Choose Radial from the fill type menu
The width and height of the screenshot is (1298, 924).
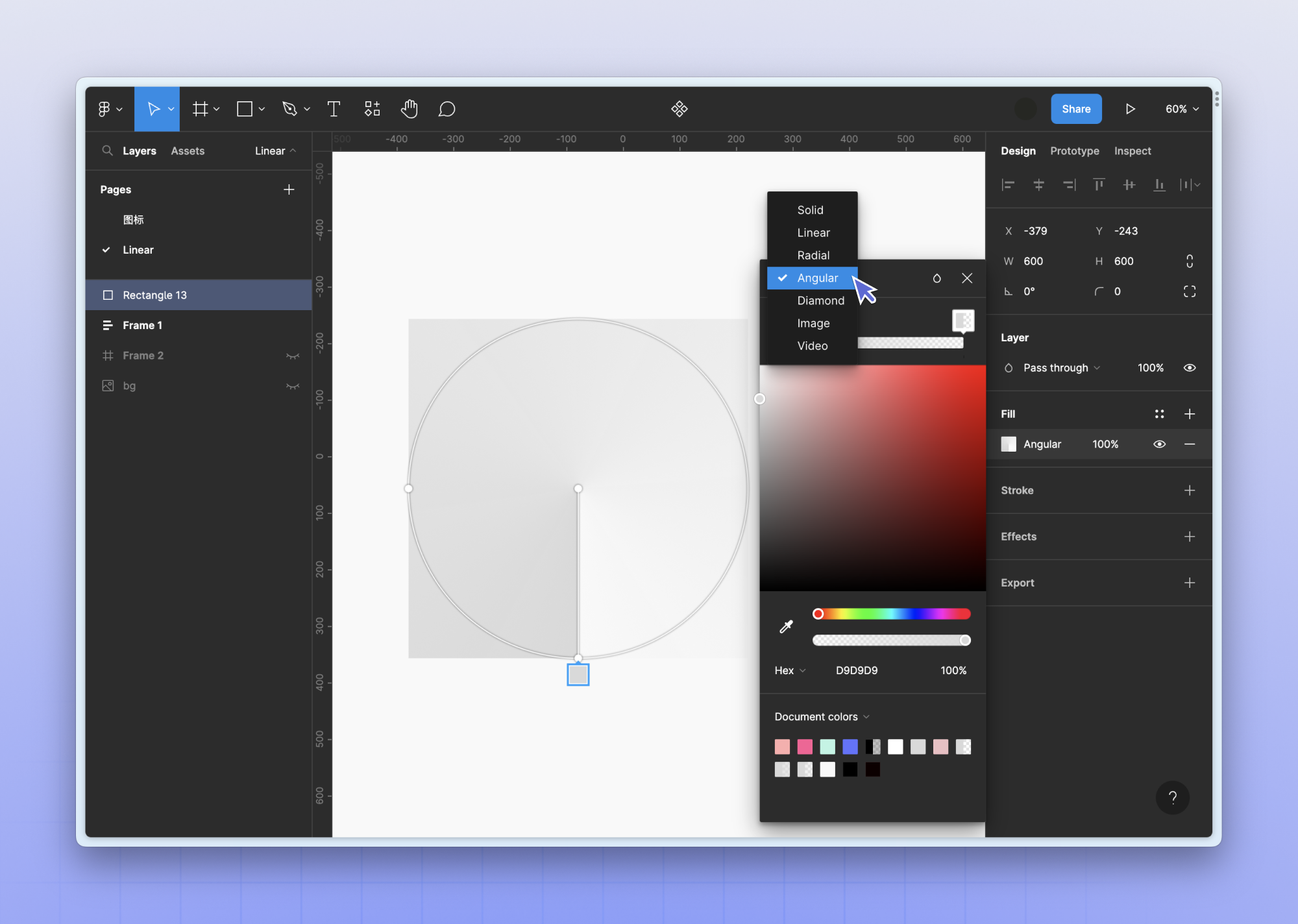click(x=813, y=256)
